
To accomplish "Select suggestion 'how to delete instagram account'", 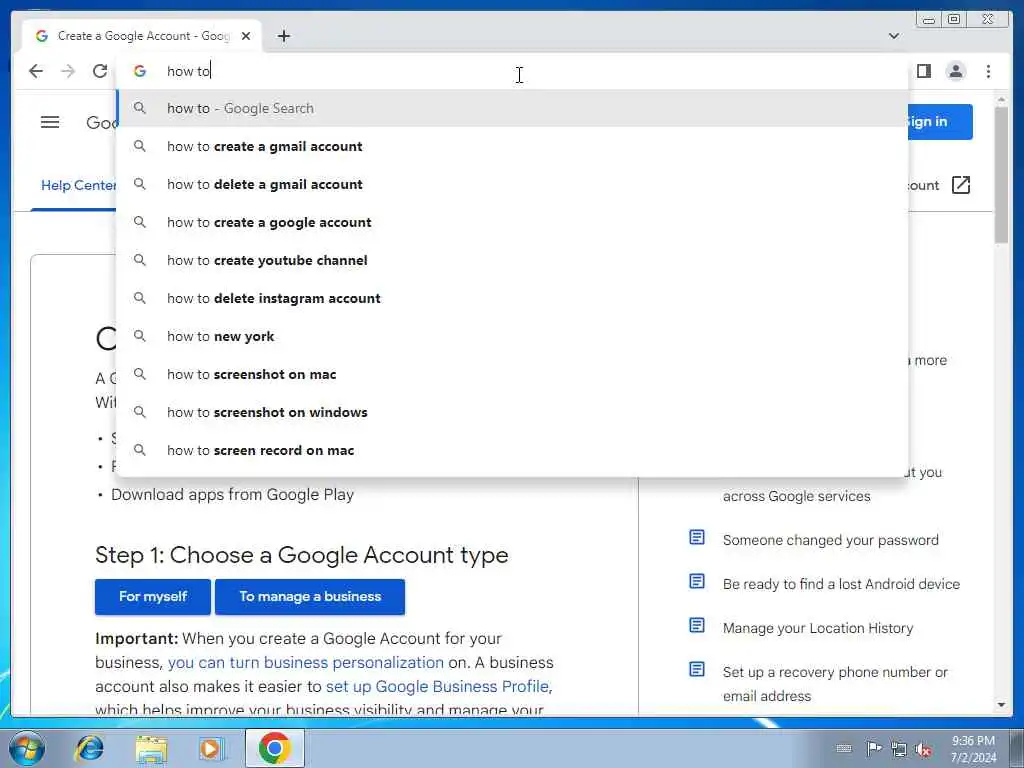I will click(513, 298).
